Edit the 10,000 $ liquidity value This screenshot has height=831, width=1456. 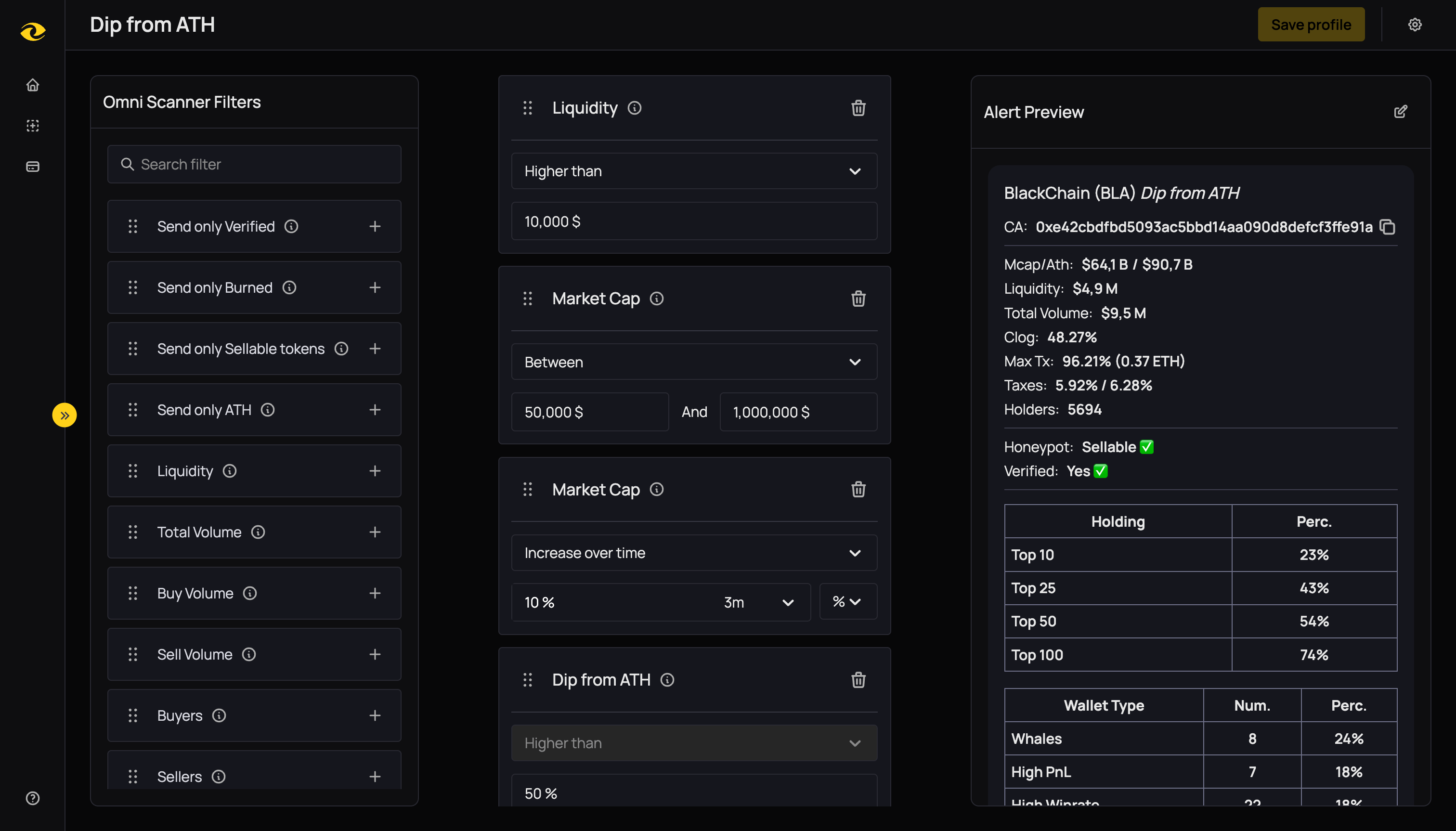tap(693, 221)
